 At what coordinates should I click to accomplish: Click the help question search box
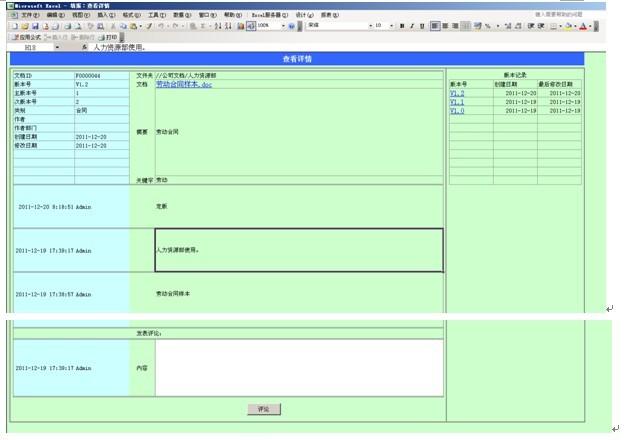coord(559,15)
